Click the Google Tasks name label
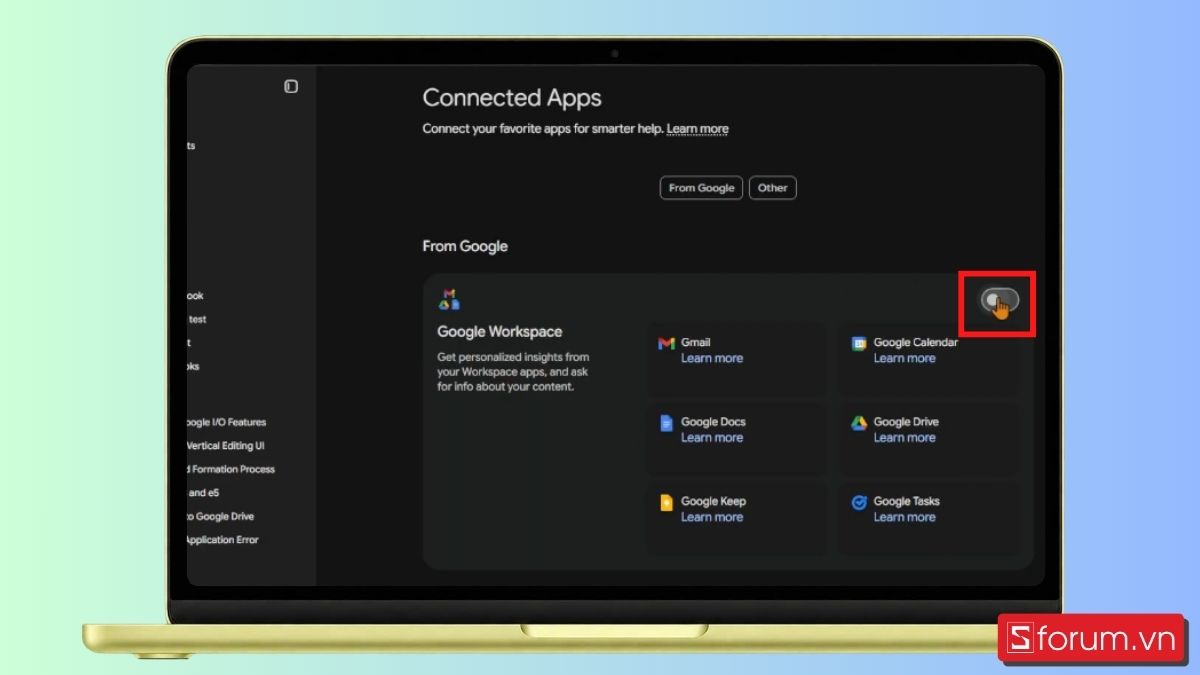This screenshot has height=675, width=1200. point(907,502)
